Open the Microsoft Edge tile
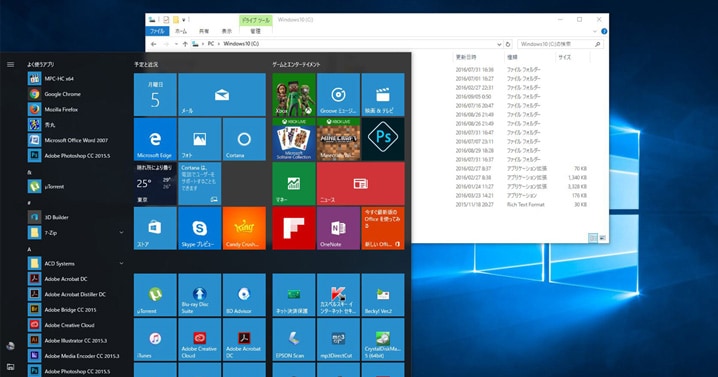 (155, 139)
